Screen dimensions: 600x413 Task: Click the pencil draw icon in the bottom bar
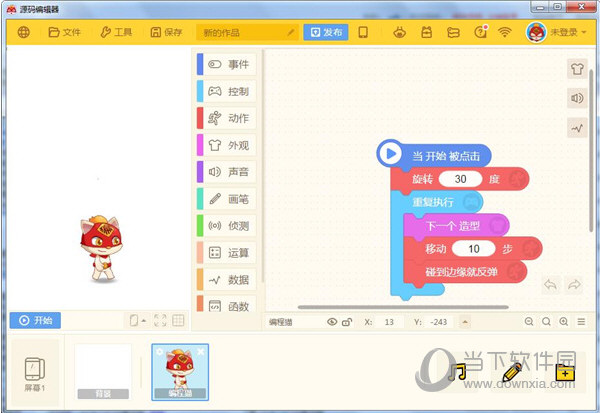point(512,372)
